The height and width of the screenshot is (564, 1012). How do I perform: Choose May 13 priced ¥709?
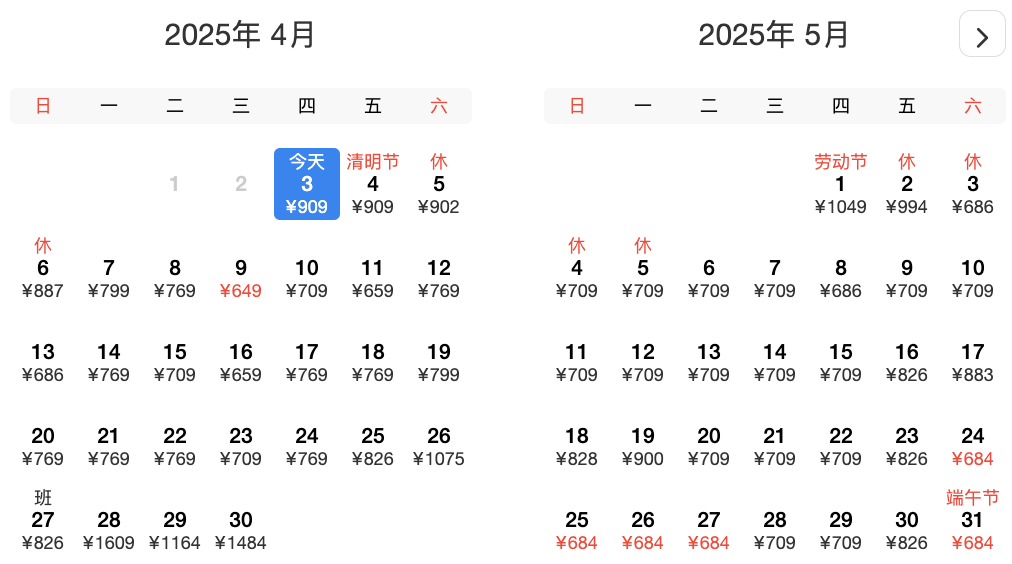[x=709, y=363]
